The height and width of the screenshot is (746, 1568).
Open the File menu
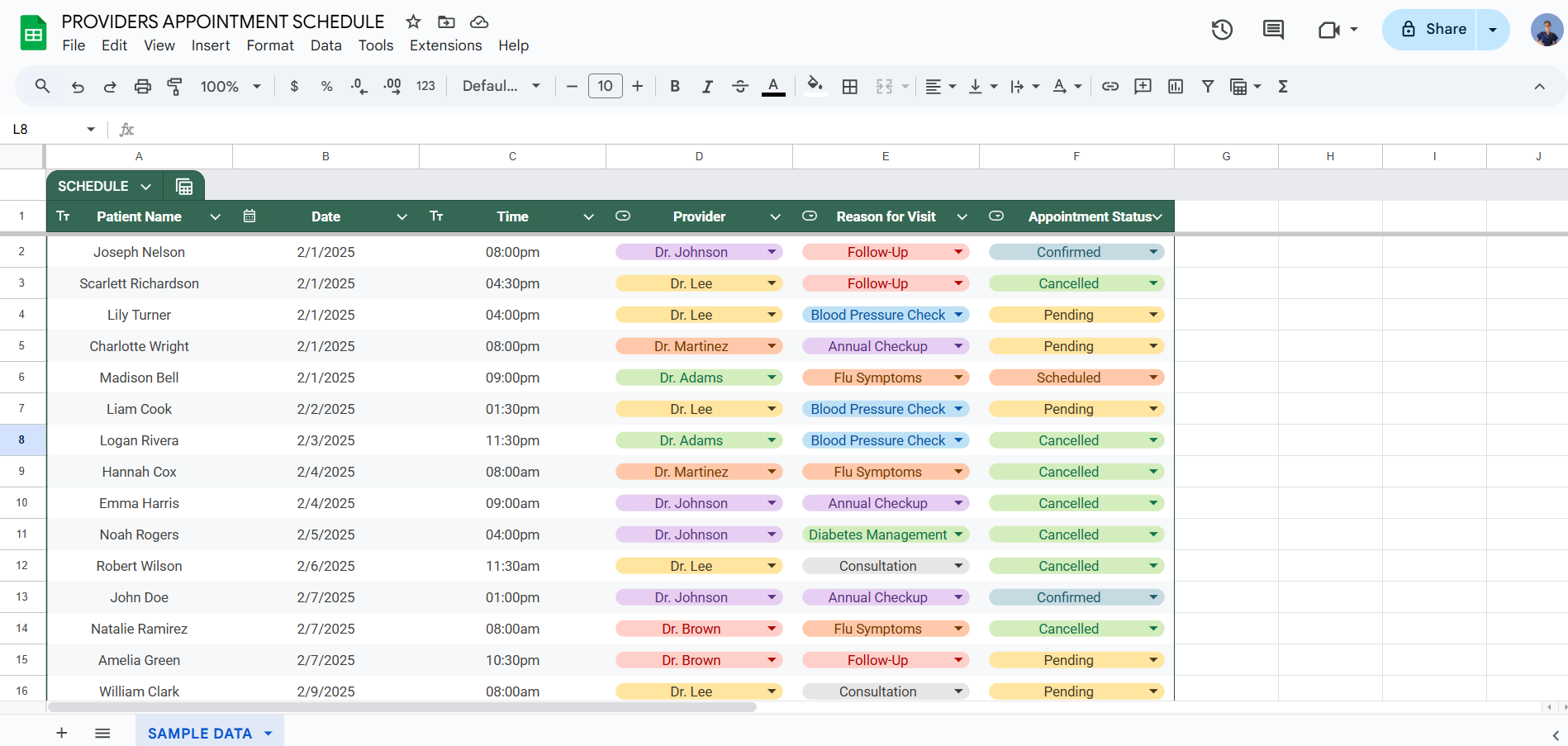(74, 45)
